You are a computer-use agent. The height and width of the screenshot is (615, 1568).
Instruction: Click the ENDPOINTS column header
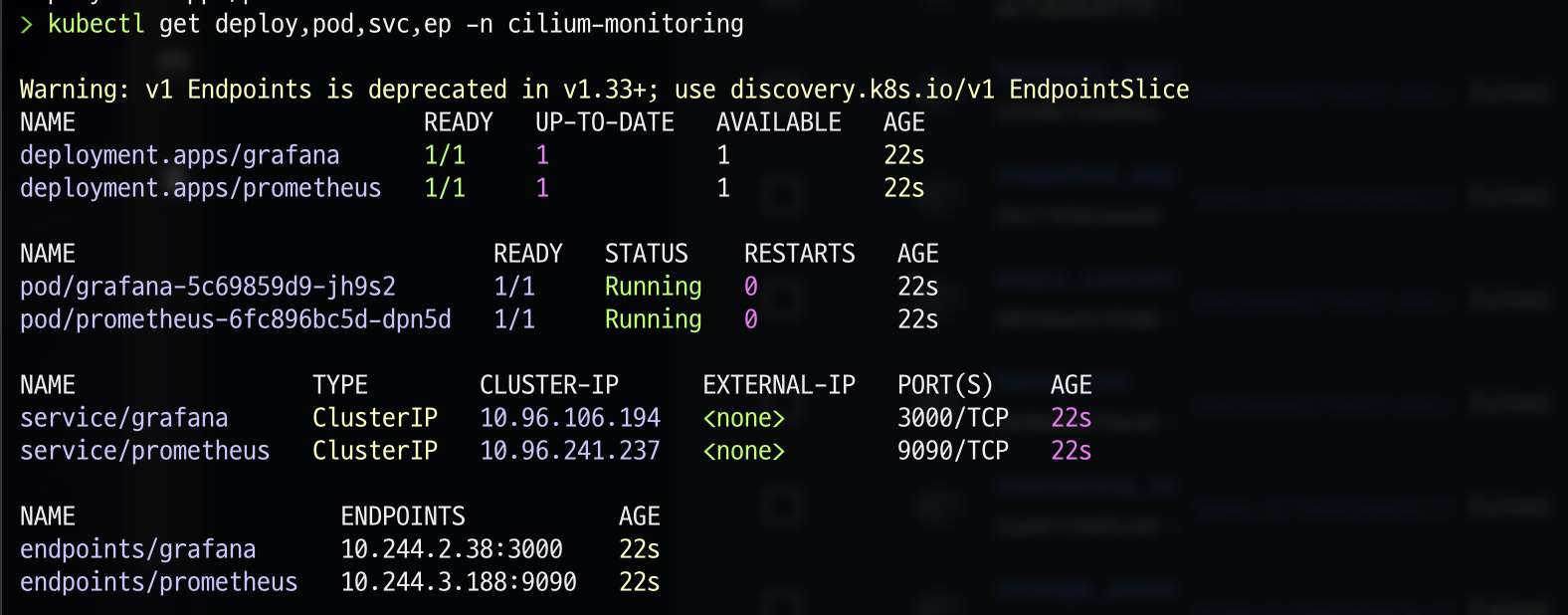click(403, 516)
